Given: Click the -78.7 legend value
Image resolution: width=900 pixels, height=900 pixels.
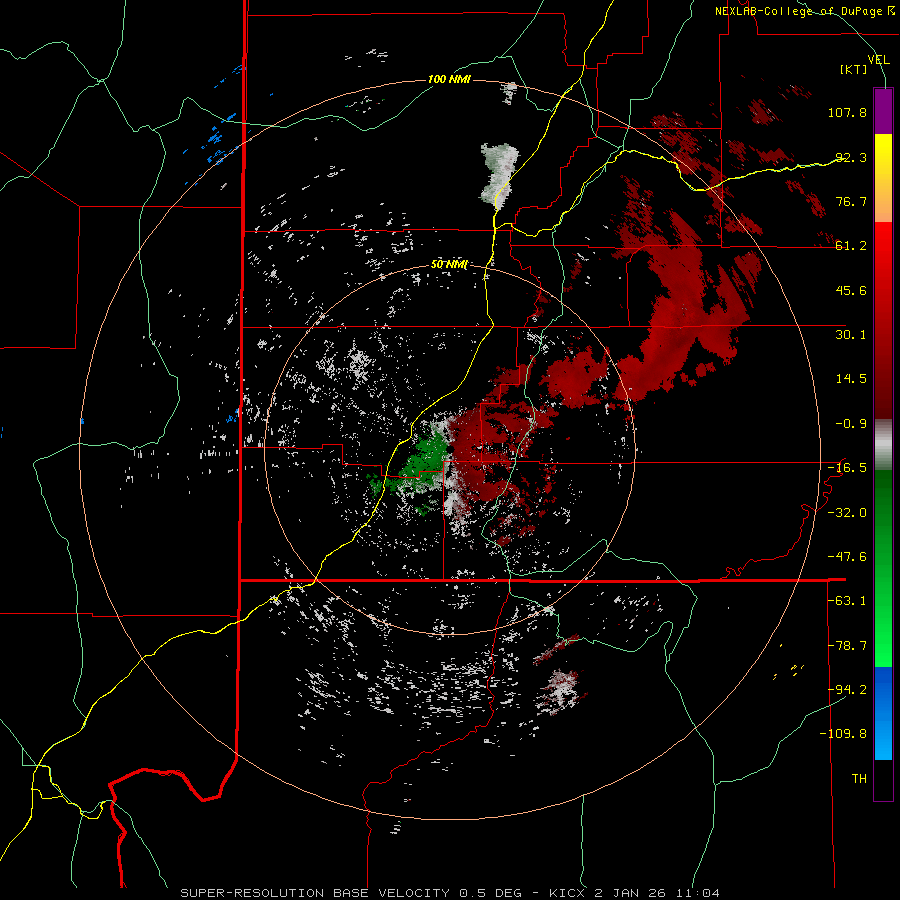Looking at the screenshot, I should click(x=847, y=646).
